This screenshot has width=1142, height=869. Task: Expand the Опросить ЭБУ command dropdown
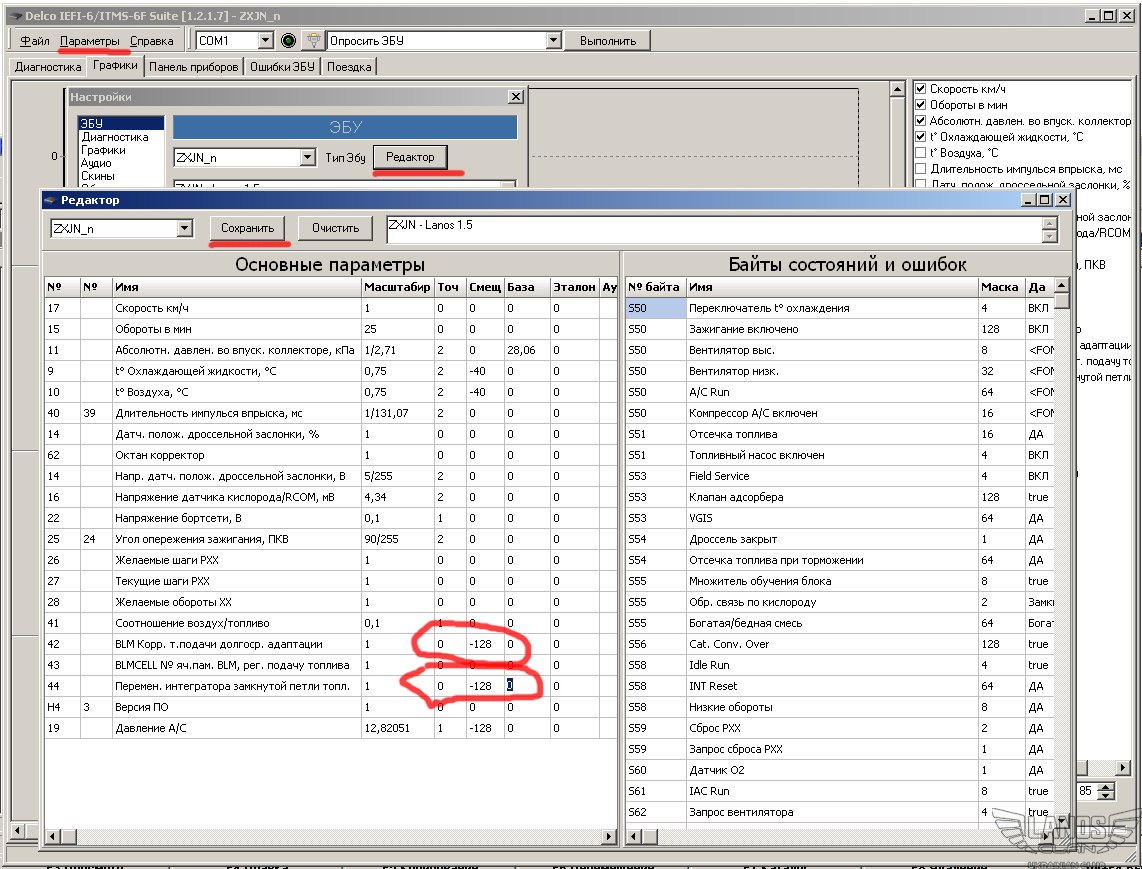point(554,41)
